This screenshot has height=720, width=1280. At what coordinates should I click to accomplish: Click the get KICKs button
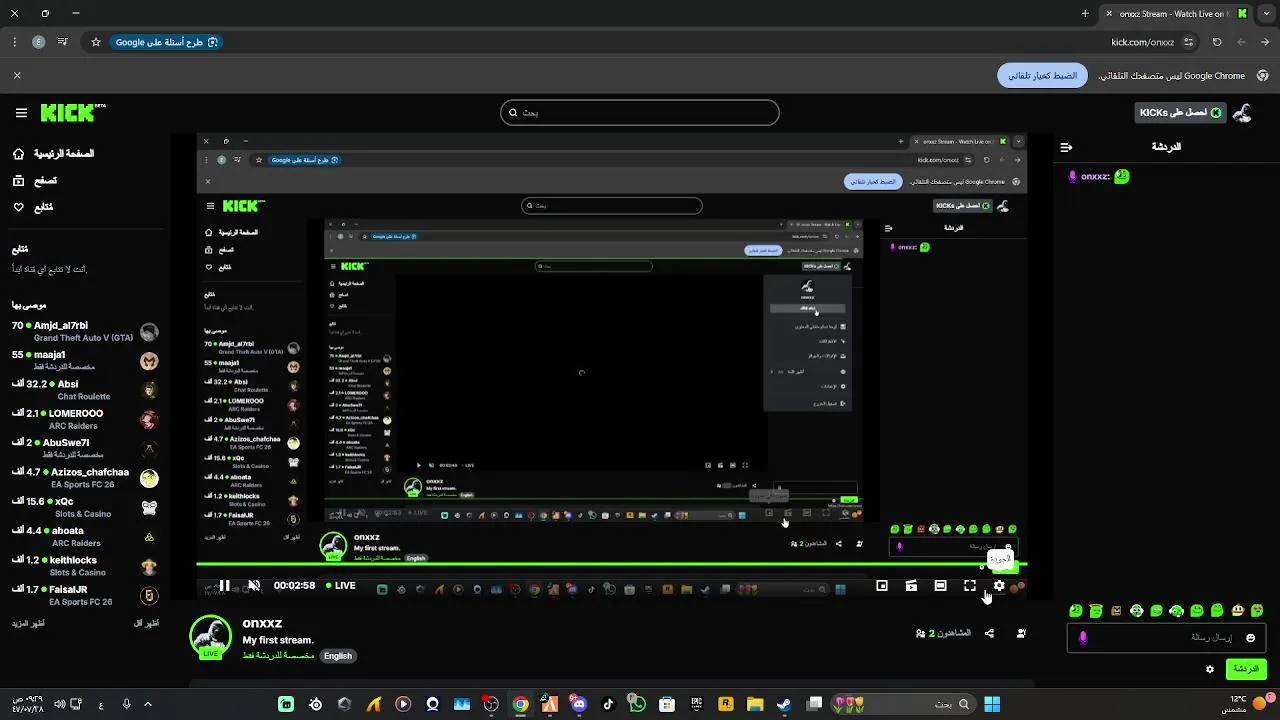1180,113
